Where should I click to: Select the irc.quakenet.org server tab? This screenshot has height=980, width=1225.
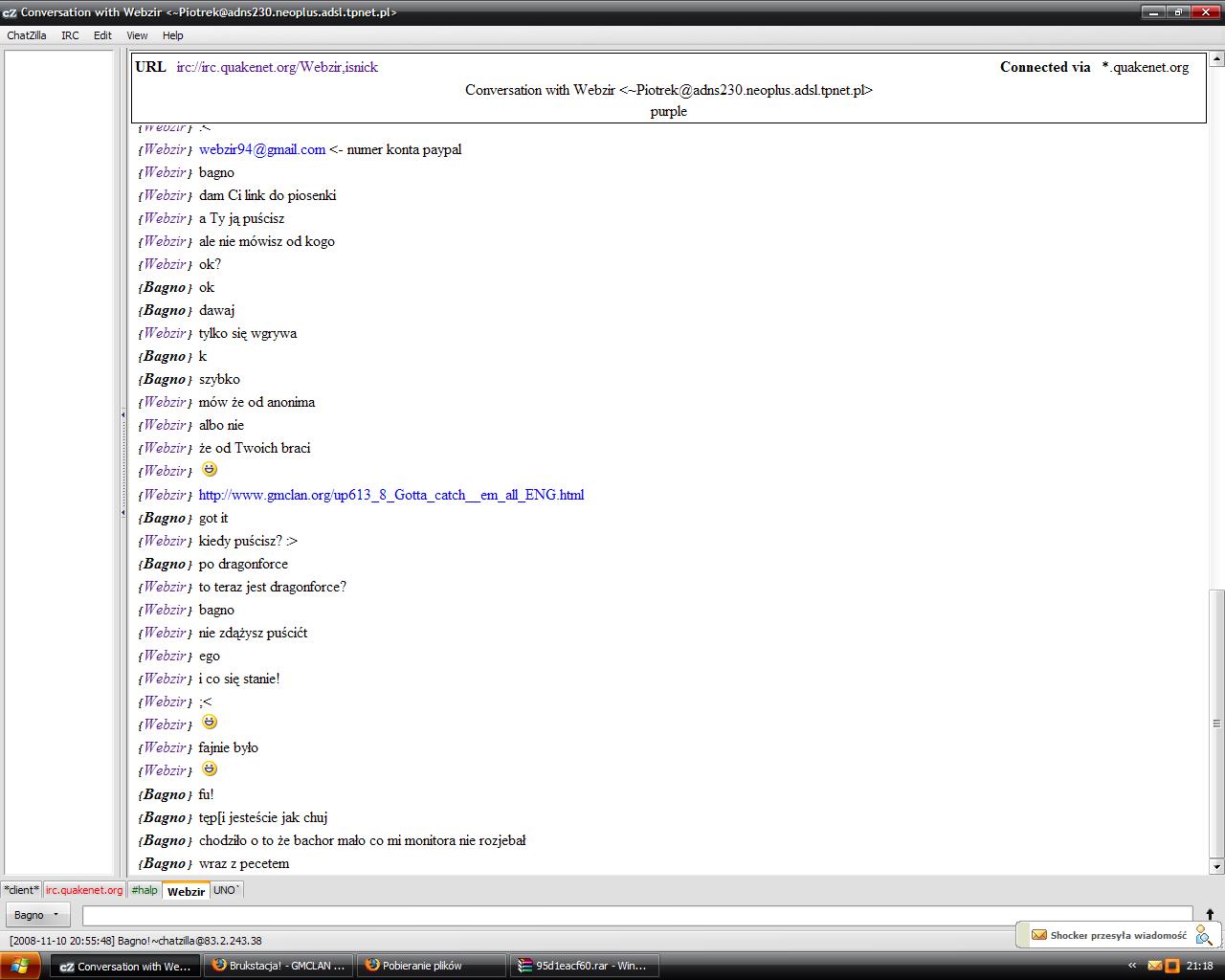[x=84, y=890]
